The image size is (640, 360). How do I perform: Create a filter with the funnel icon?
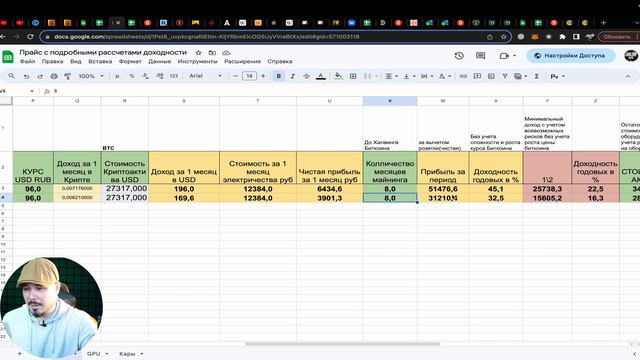coord(505,76)
